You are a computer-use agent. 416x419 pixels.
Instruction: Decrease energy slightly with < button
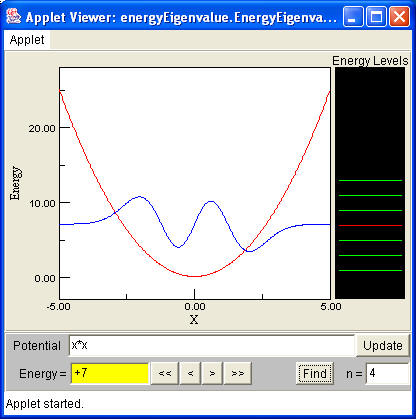[x=190, y=373]
